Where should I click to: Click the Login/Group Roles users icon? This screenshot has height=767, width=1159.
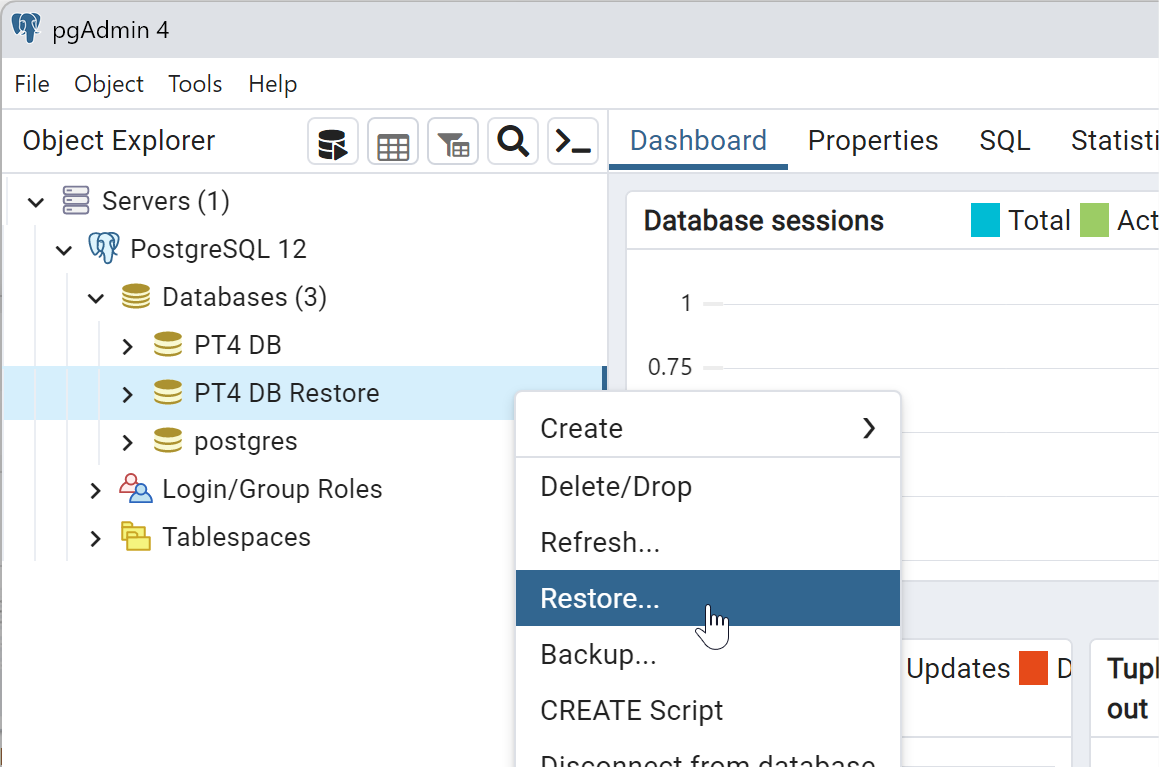tap(136, 488)
